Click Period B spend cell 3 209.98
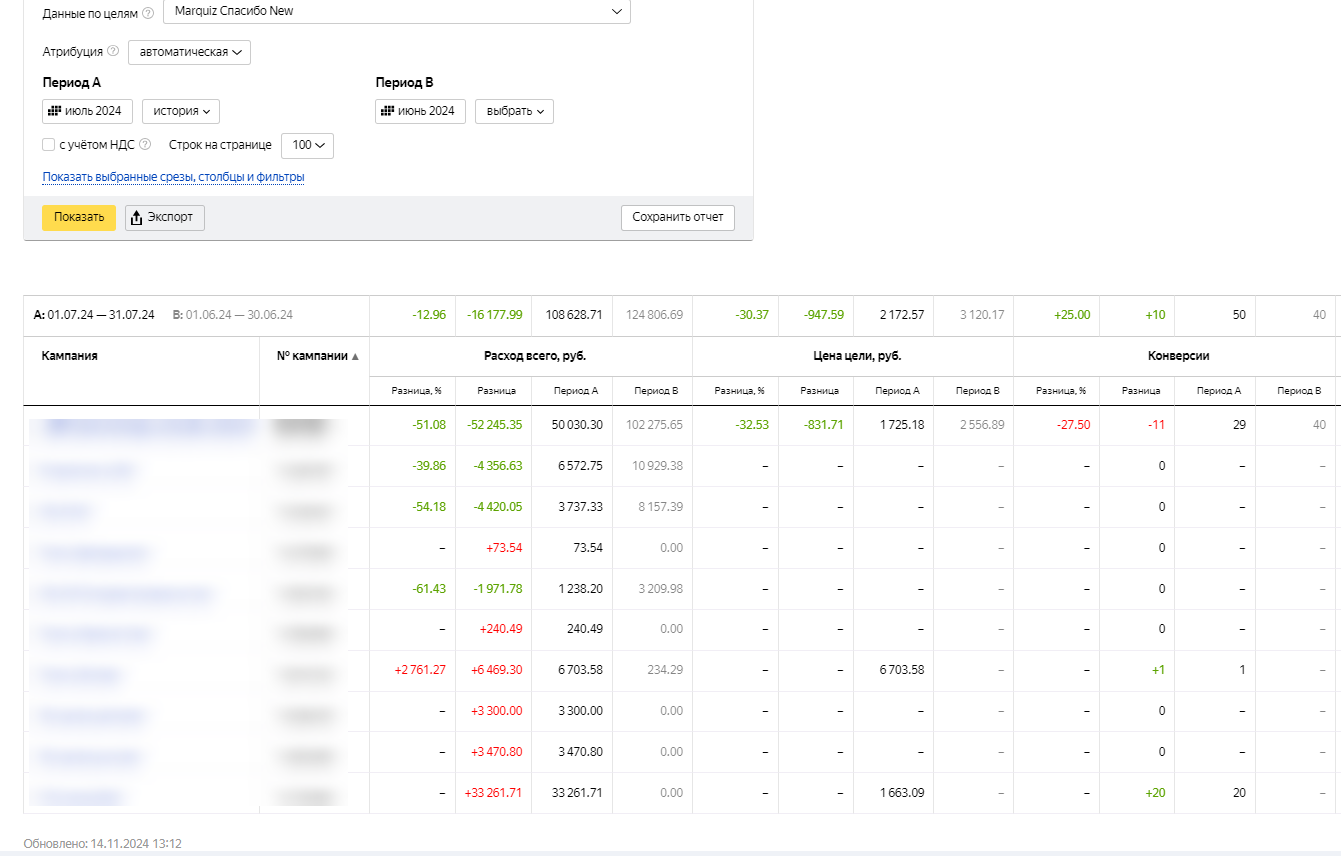The height and width of the screenshot is (856, 1341). [x=661, y=589]
